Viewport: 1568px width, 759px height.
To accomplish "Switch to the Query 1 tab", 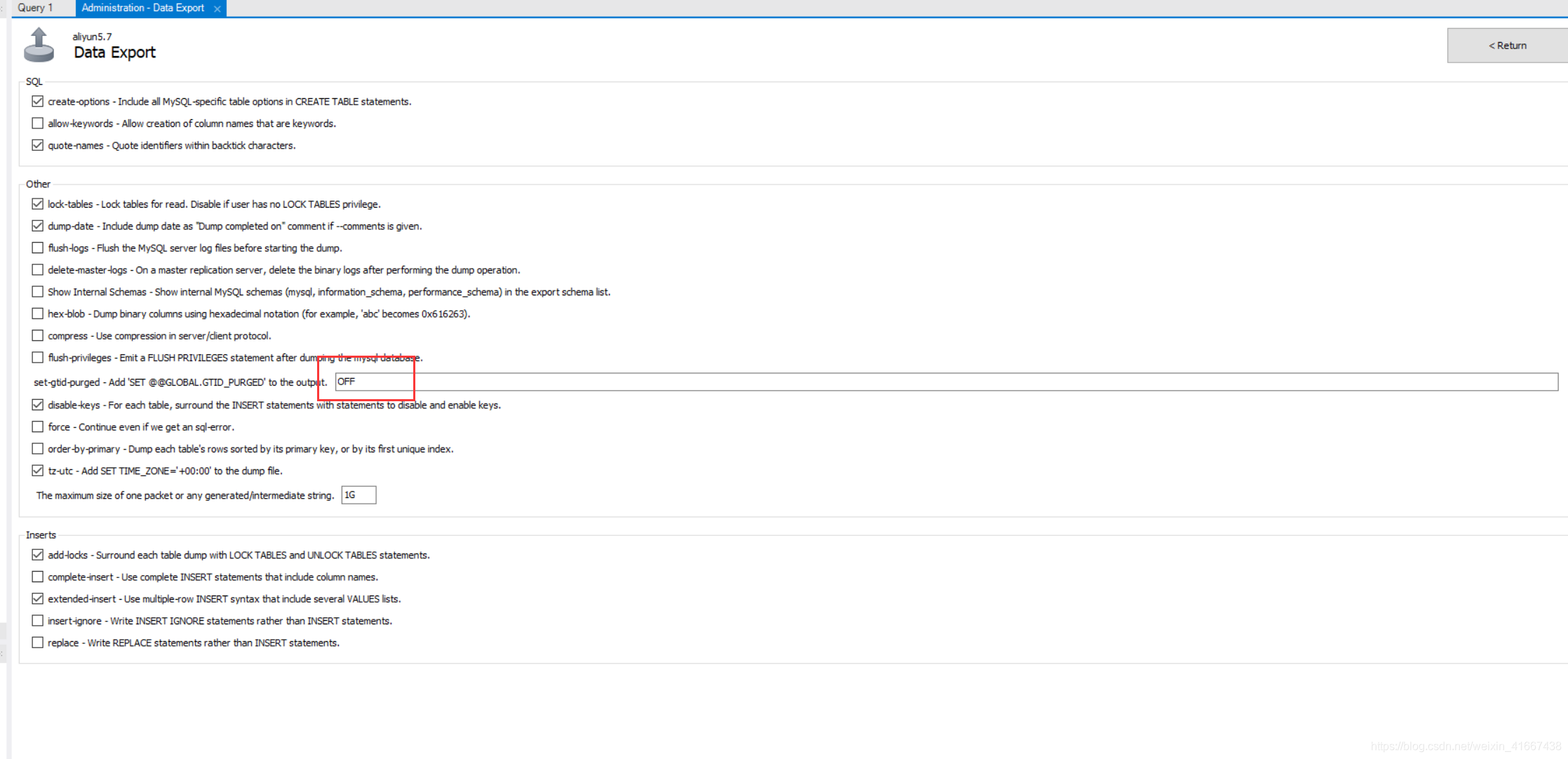I will click(x=35, y=8).
